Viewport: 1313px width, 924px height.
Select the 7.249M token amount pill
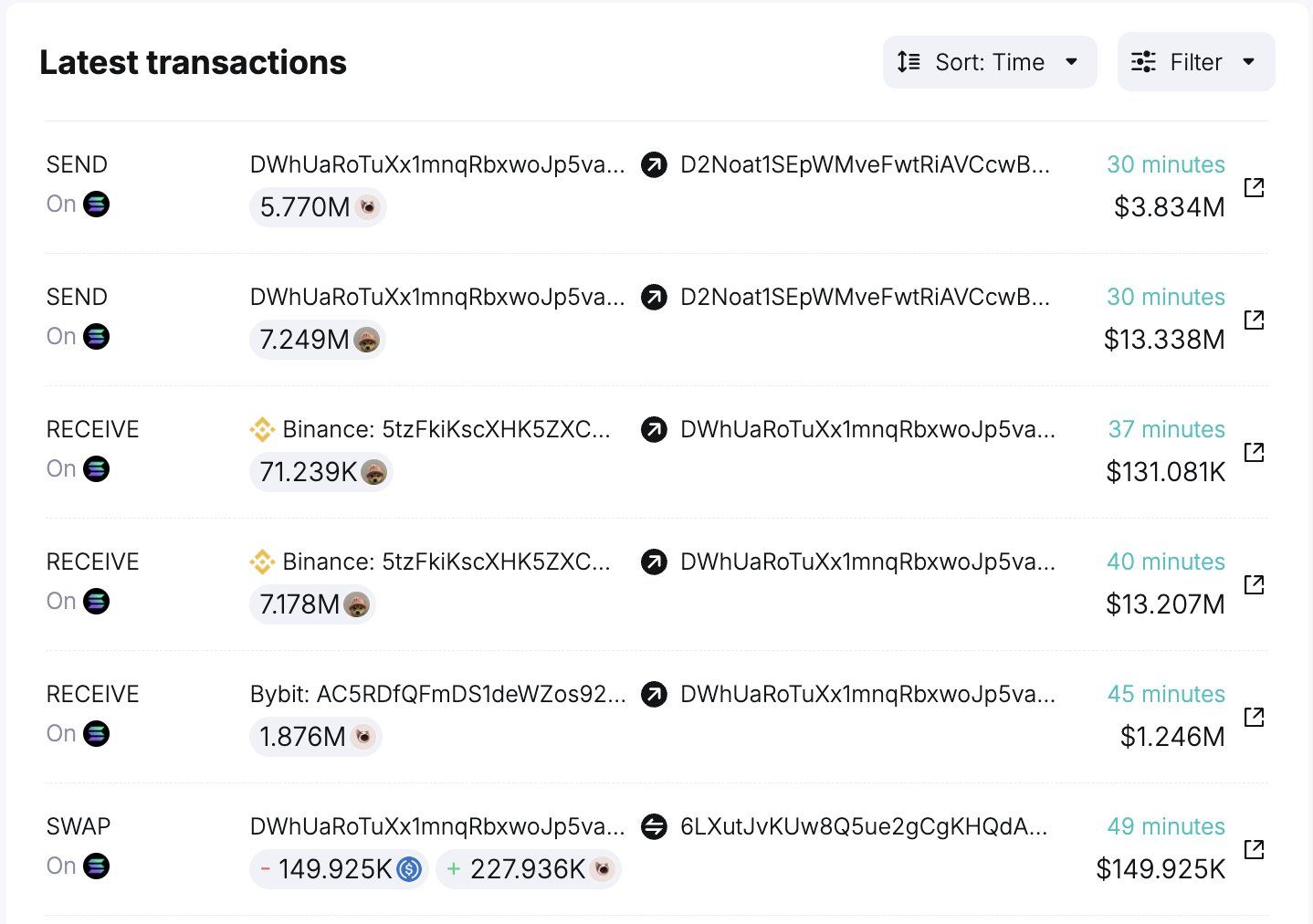(x=317, y=340)
